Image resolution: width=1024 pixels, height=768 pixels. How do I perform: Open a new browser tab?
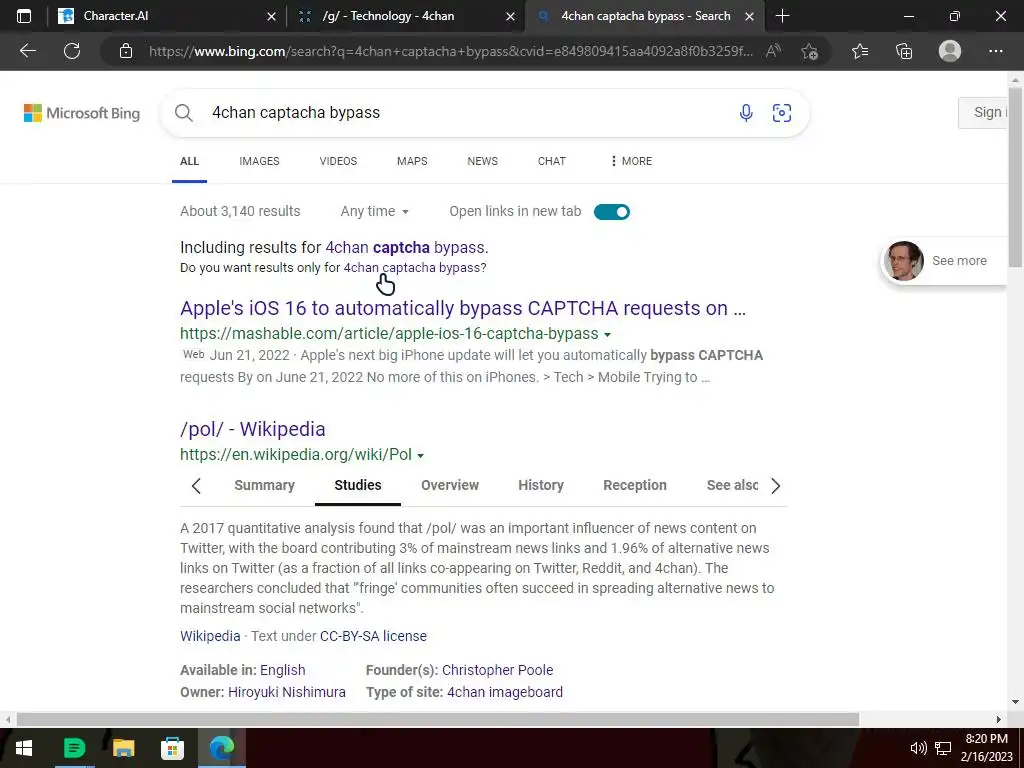(x=782, y=16)
